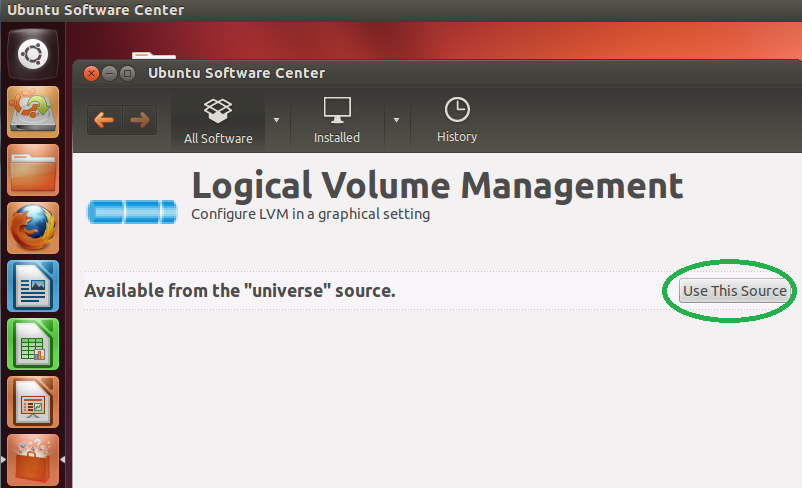Maximize the Ubuntu Software Center window
The height and width of the screenshot is (488, 802).
coord(127,74)
